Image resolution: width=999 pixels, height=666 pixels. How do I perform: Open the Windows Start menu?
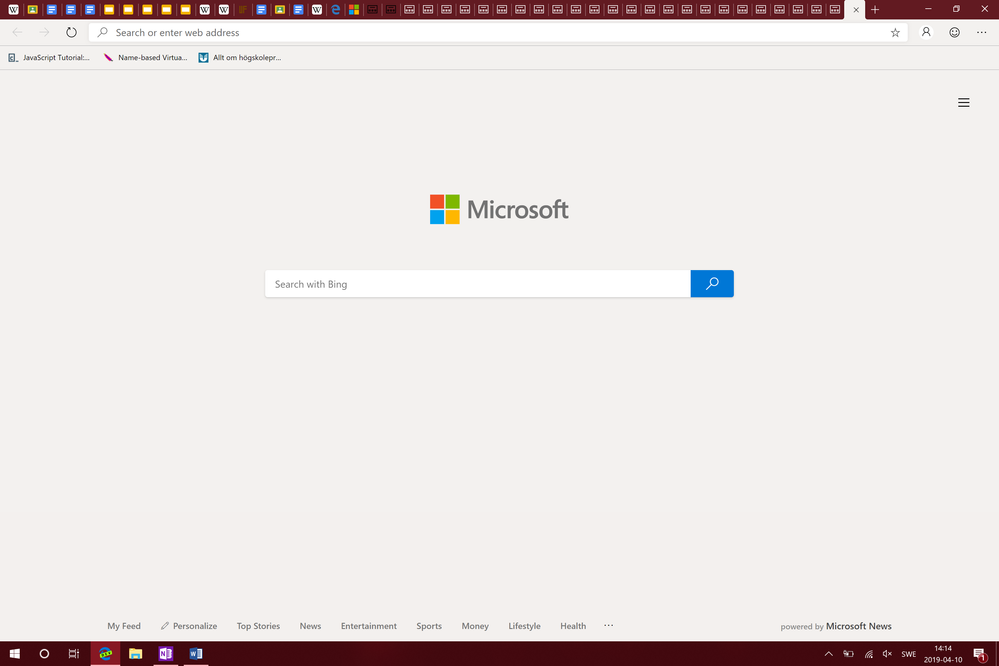15,653
